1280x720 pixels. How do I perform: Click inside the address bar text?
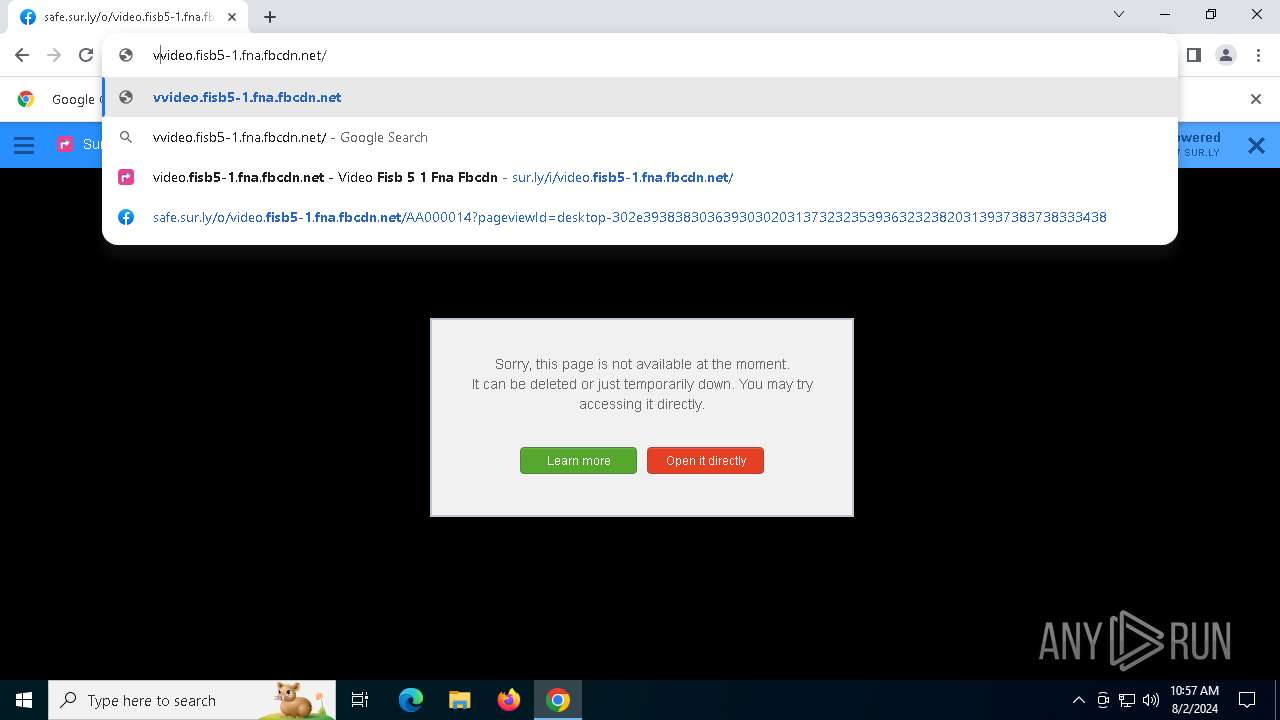pyautogui.click(x=240, y=55)
